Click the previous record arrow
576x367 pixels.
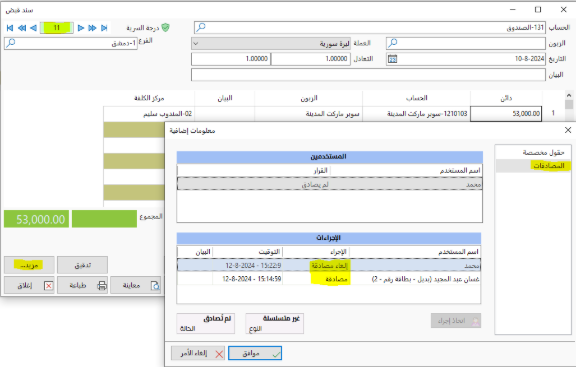click(x=33, y=28)
